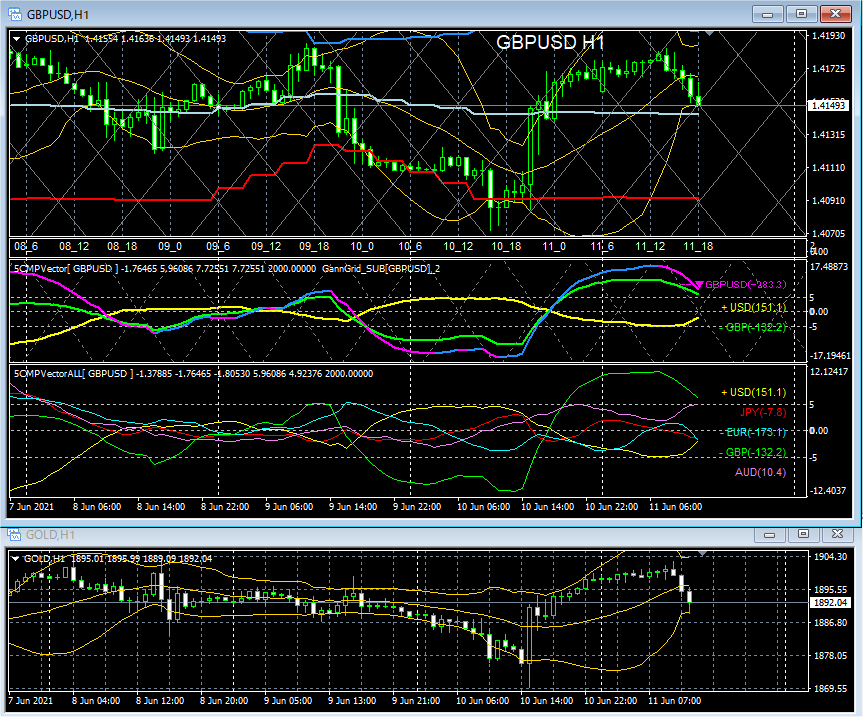The height and width of the screenshot is (717, 863).
Task: Click the 1.40910 price scale value
Action: [828, 201]
